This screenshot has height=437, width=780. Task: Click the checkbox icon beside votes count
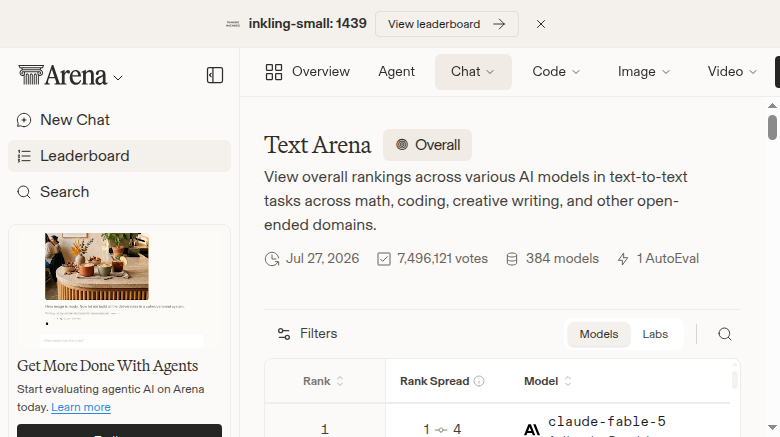point(384,259)
